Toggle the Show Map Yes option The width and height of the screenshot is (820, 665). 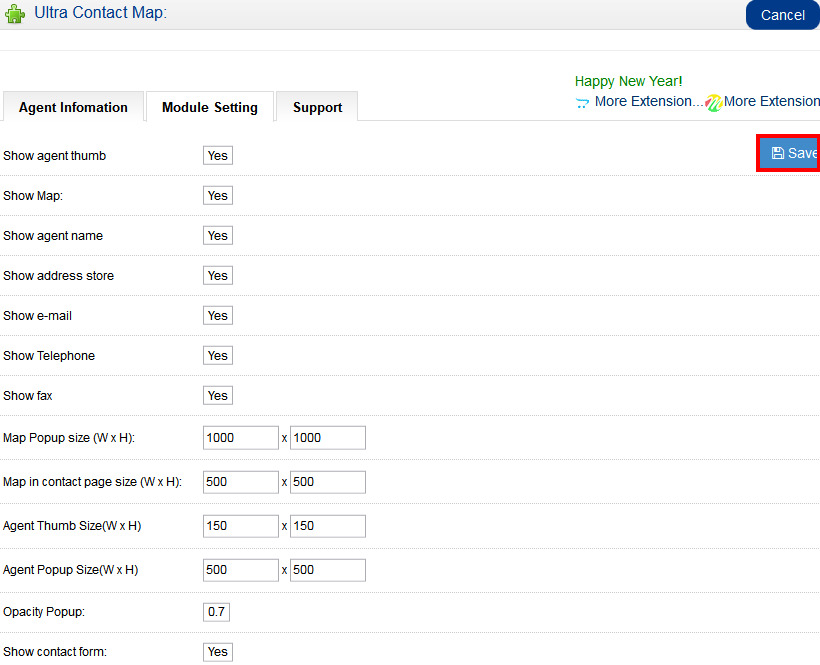coord(217,196)
